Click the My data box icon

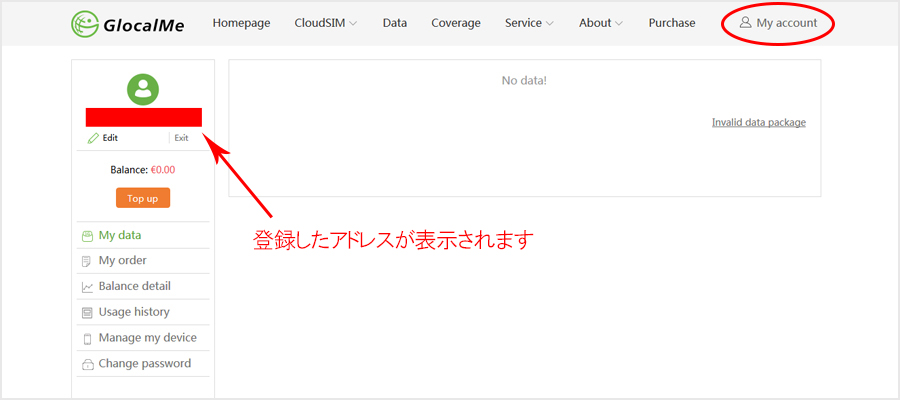tap(87, 236)
